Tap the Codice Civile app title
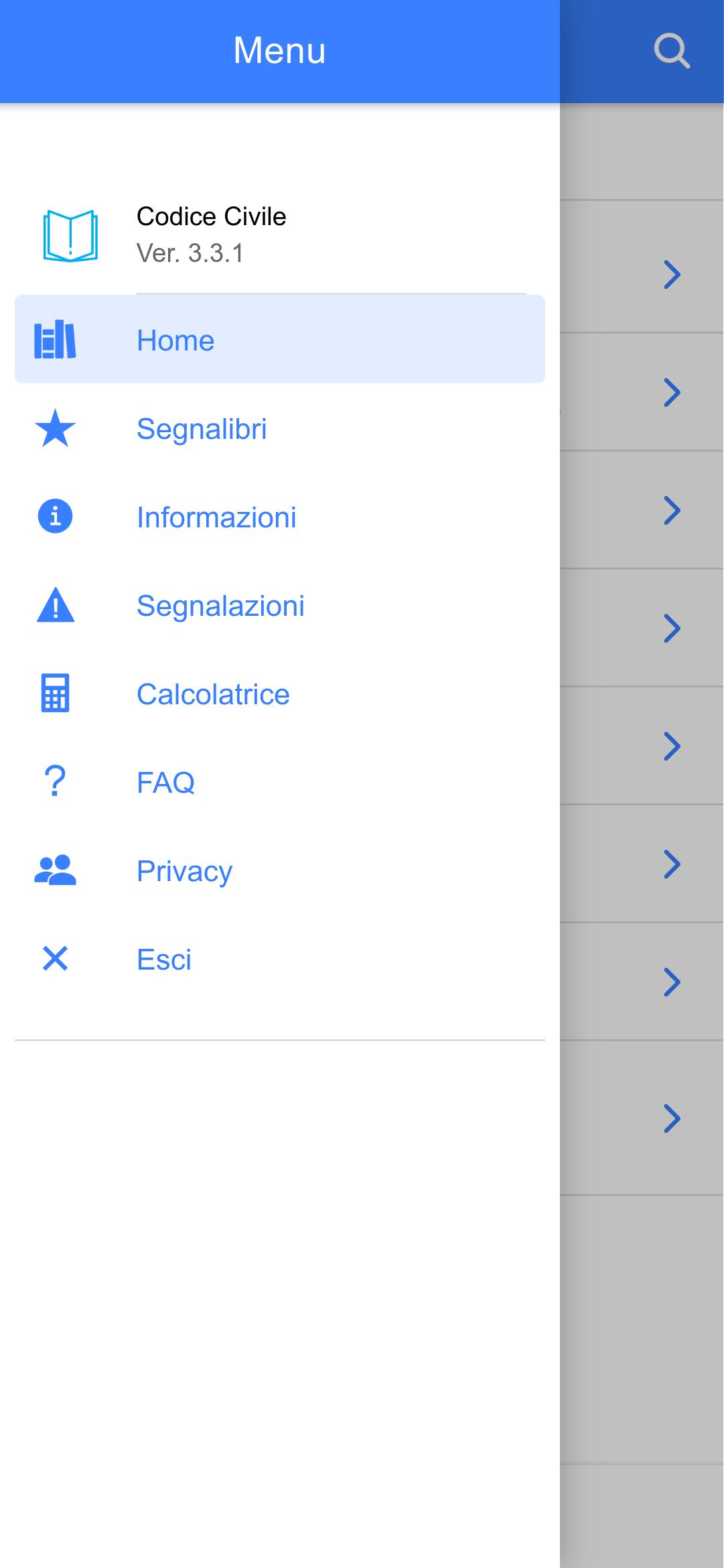724x1568 pixels. [x=211, y=216]
